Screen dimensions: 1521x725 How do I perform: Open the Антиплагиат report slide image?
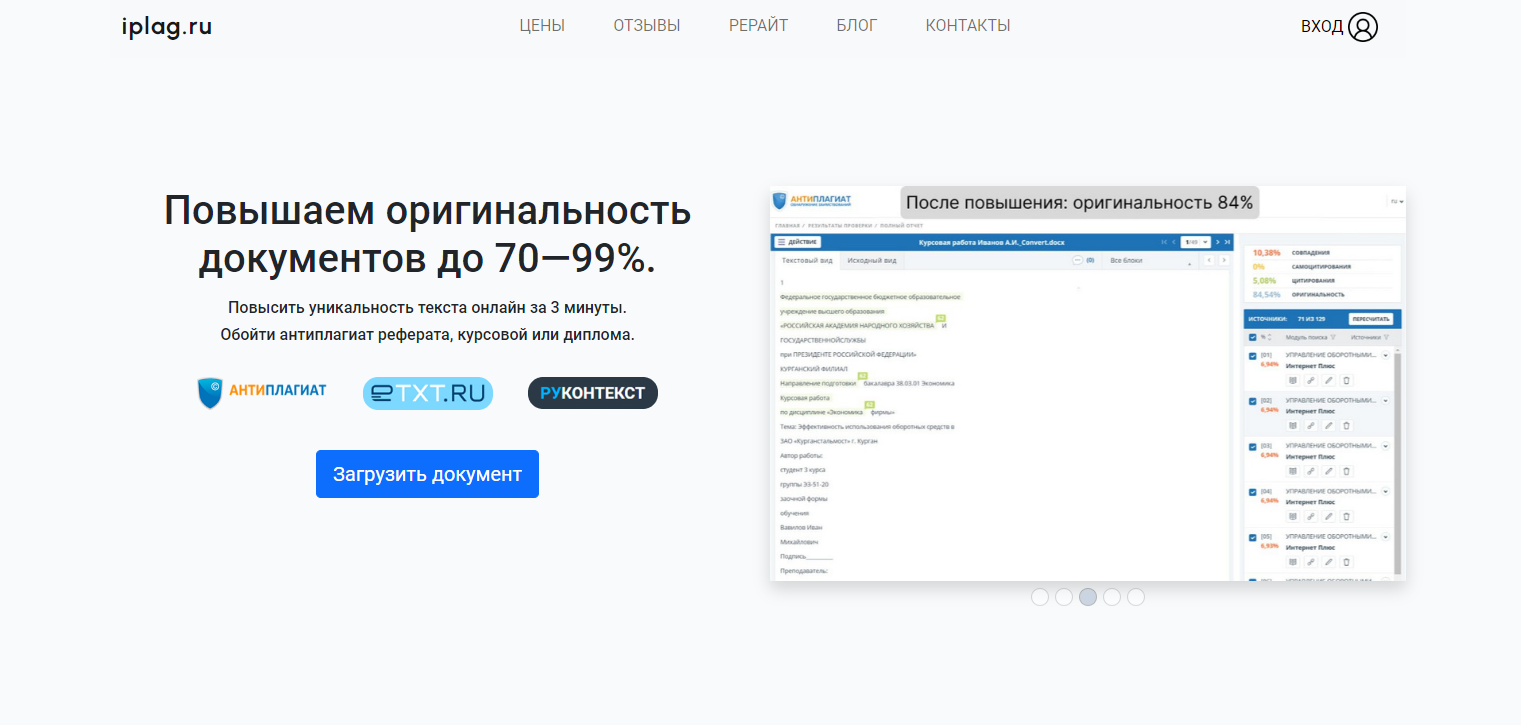coord(1088,383)
